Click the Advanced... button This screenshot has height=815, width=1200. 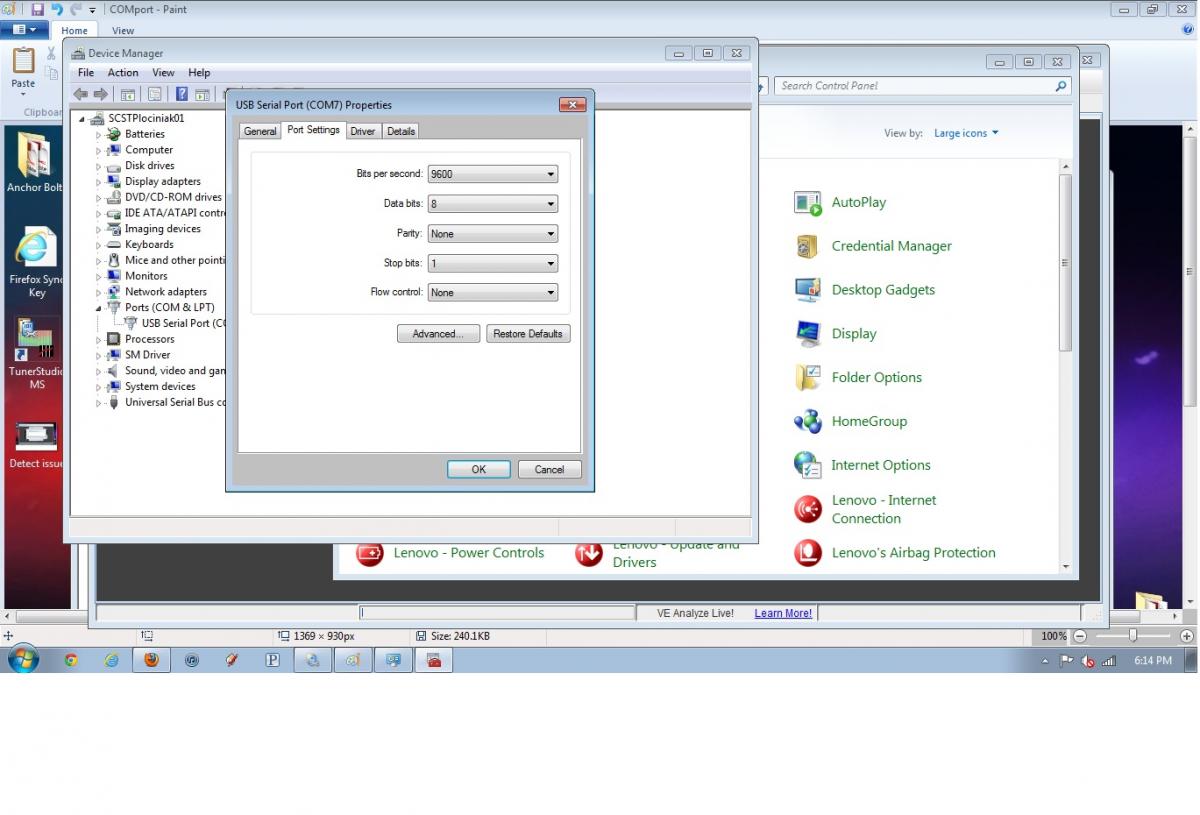(x=438, y=334)
